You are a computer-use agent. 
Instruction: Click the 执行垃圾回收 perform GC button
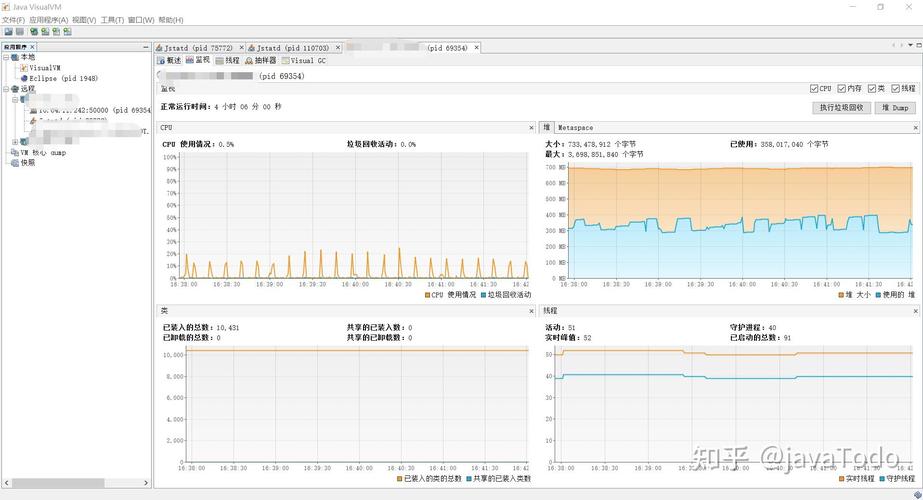841,108
